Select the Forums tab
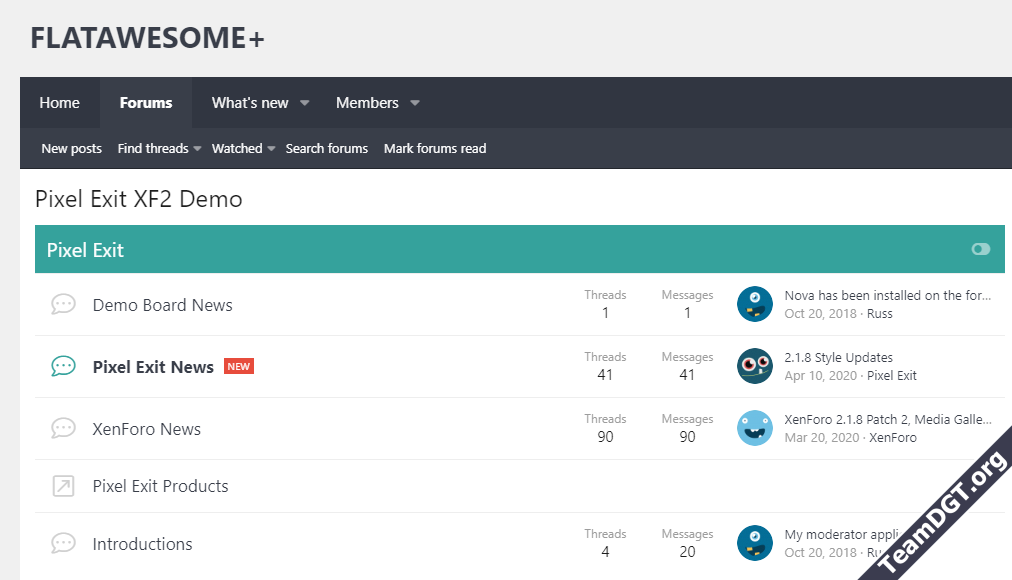The height and width of the screenshot is (580, 1012). tap(146, 103)
